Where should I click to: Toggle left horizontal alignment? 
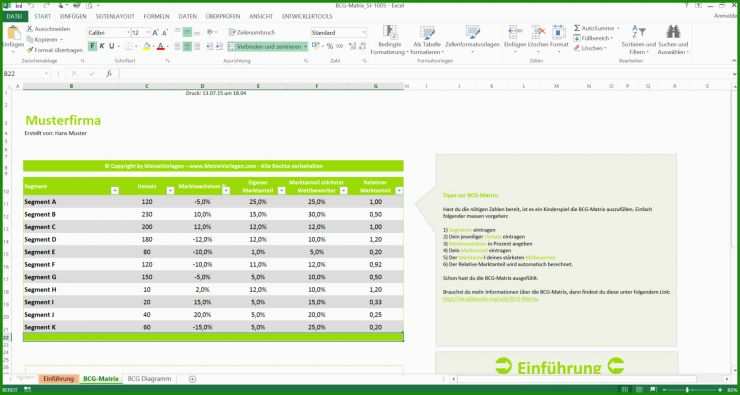(x=177, y=46)
